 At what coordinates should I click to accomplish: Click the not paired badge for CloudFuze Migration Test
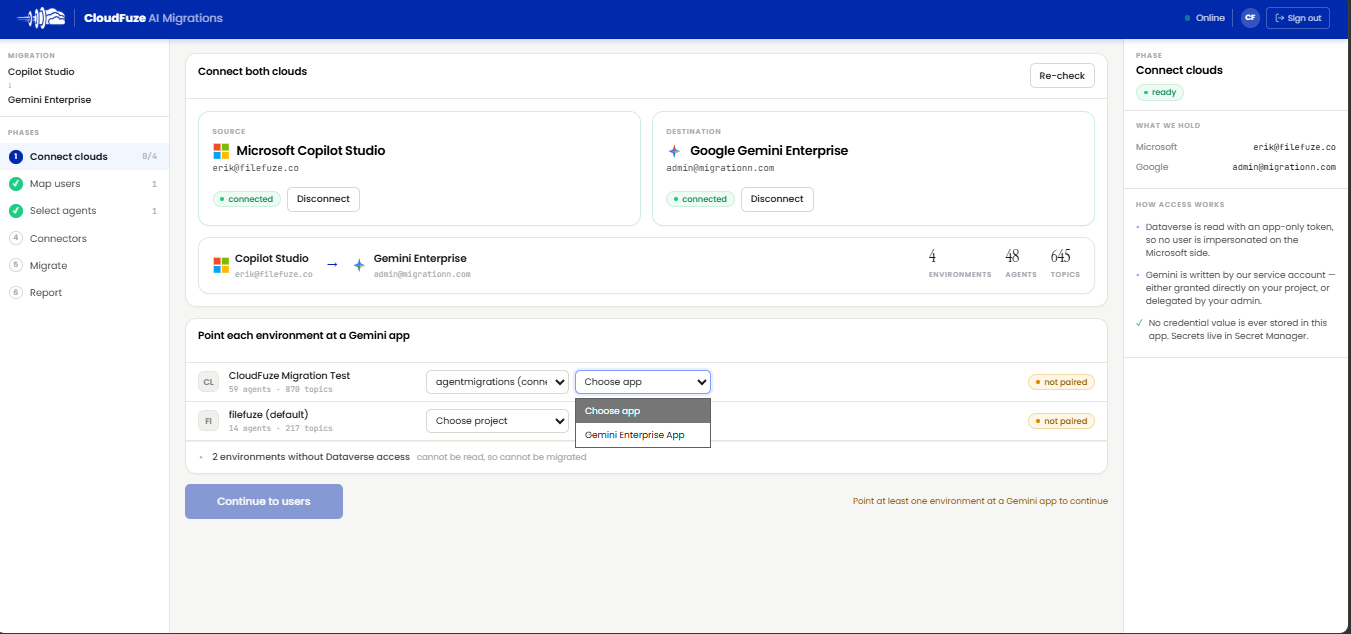(1061, 382)
